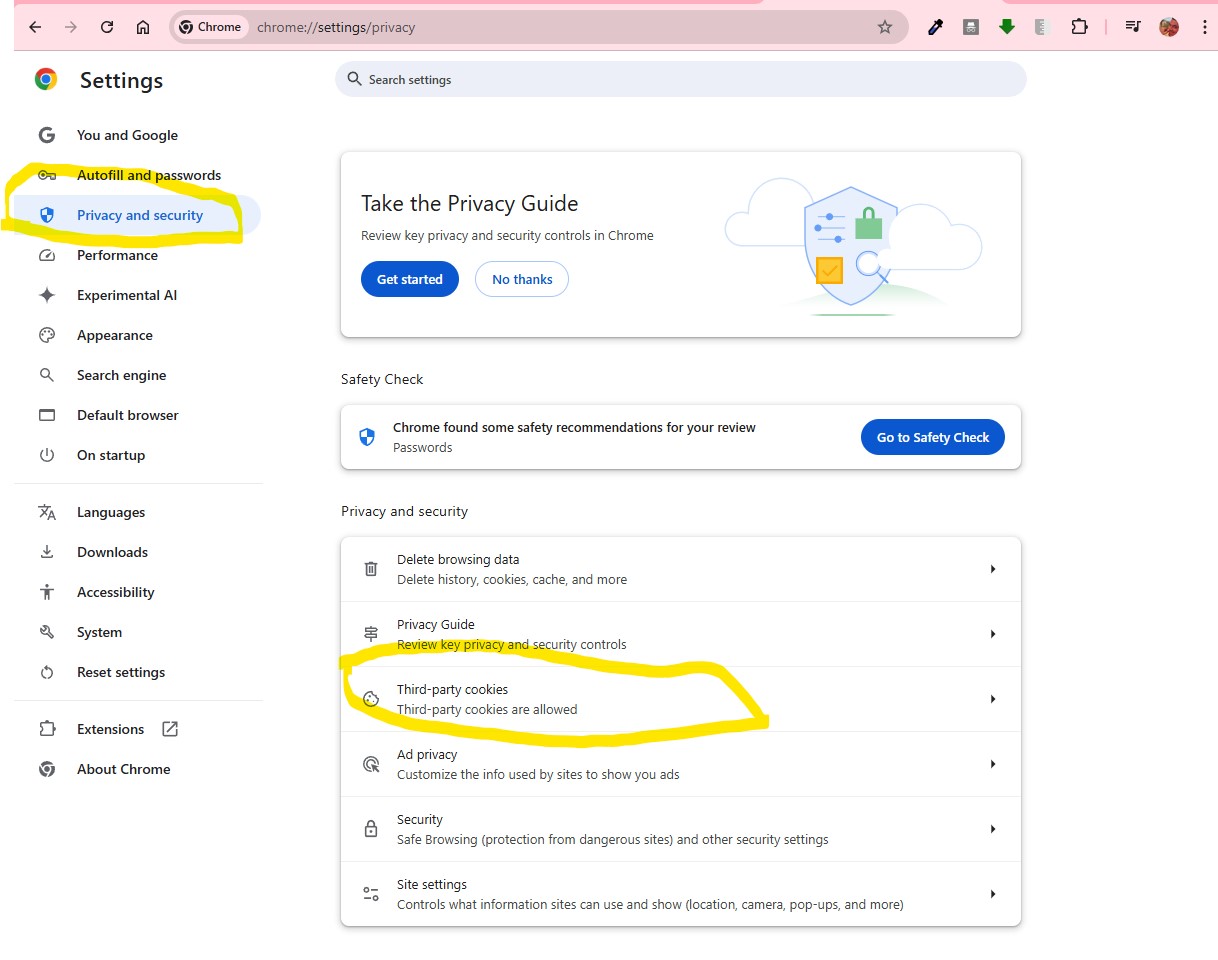Click 'Delete history, cookies, cache, and more'
1218x960 pixels.
[x=512, y=580]
